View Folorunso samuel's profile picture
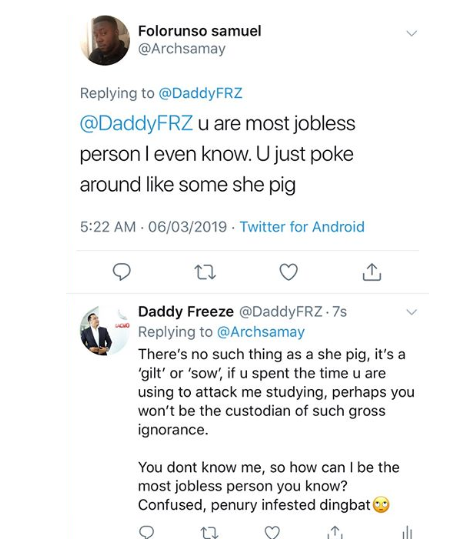450x539 pixels. pyautogui.click(x=105, y=40)
